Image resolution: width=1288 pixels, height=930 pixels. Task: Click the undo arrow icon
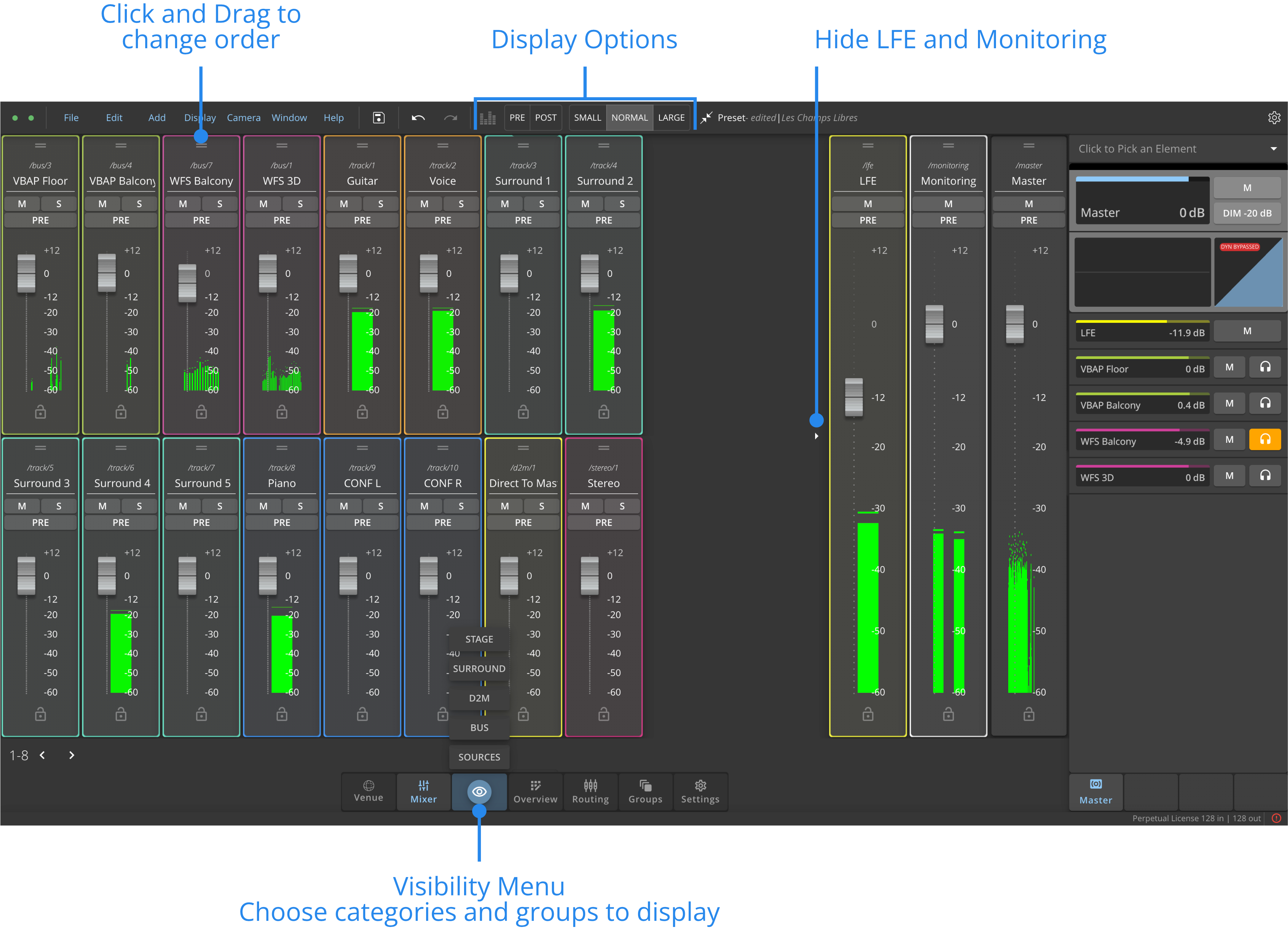[x=418, y=118]
